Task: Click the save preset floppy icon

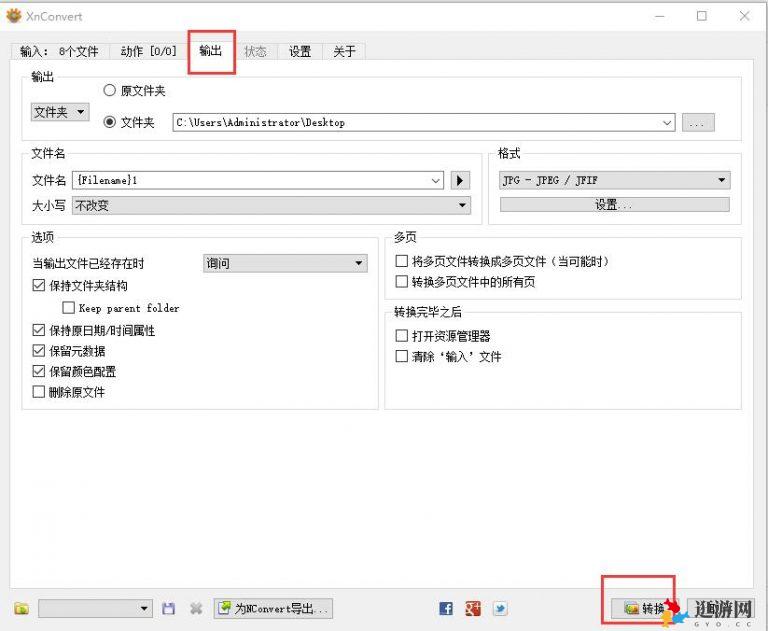Action: (x=168, y=608)
